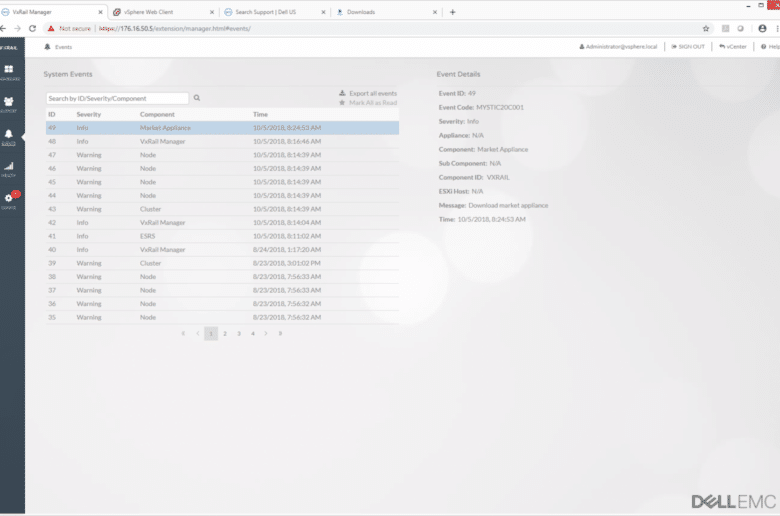
Task: Open a new browser tab
Action: click(x=453, y=12)
